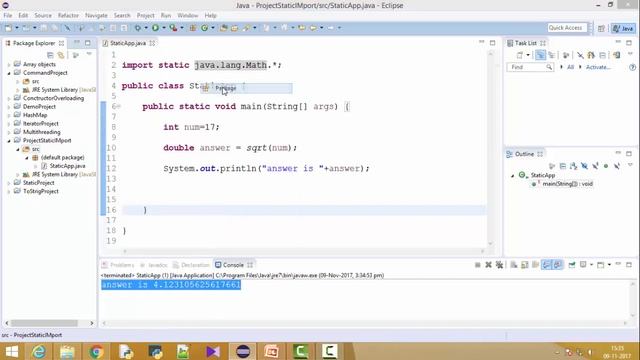Open the File menu

pos(8,16)
